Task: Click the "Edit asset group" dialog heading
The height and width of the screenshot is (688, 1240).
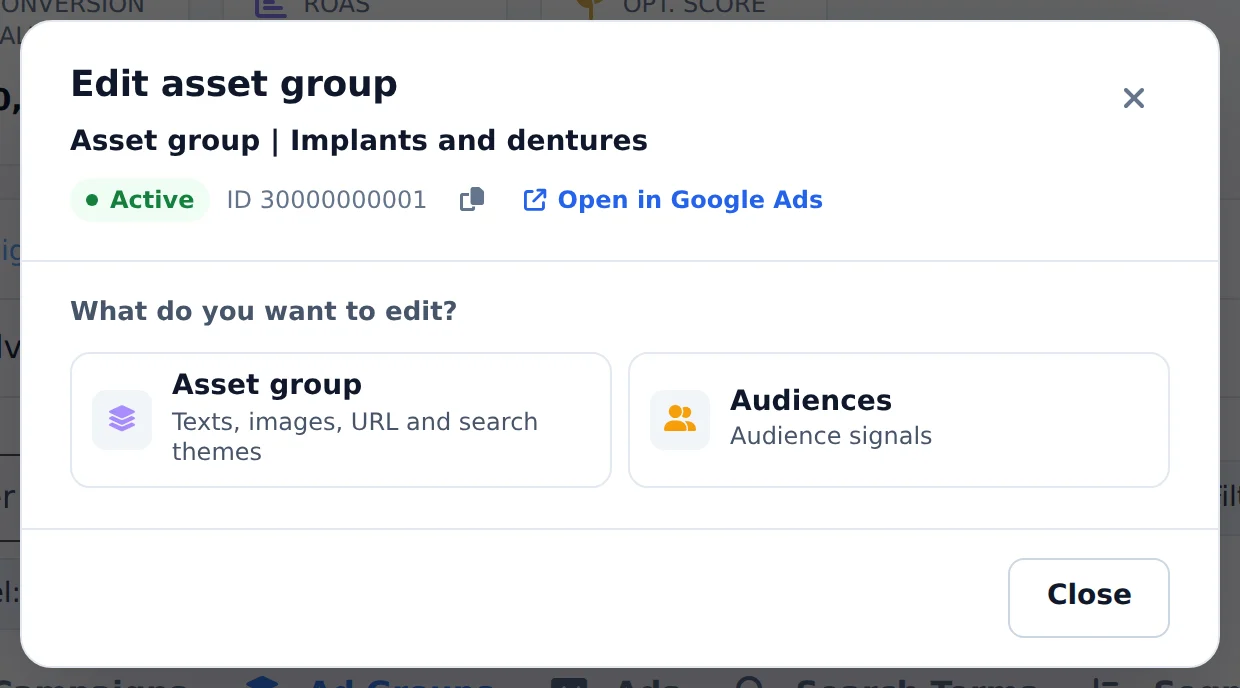Action: click(234, 84)
